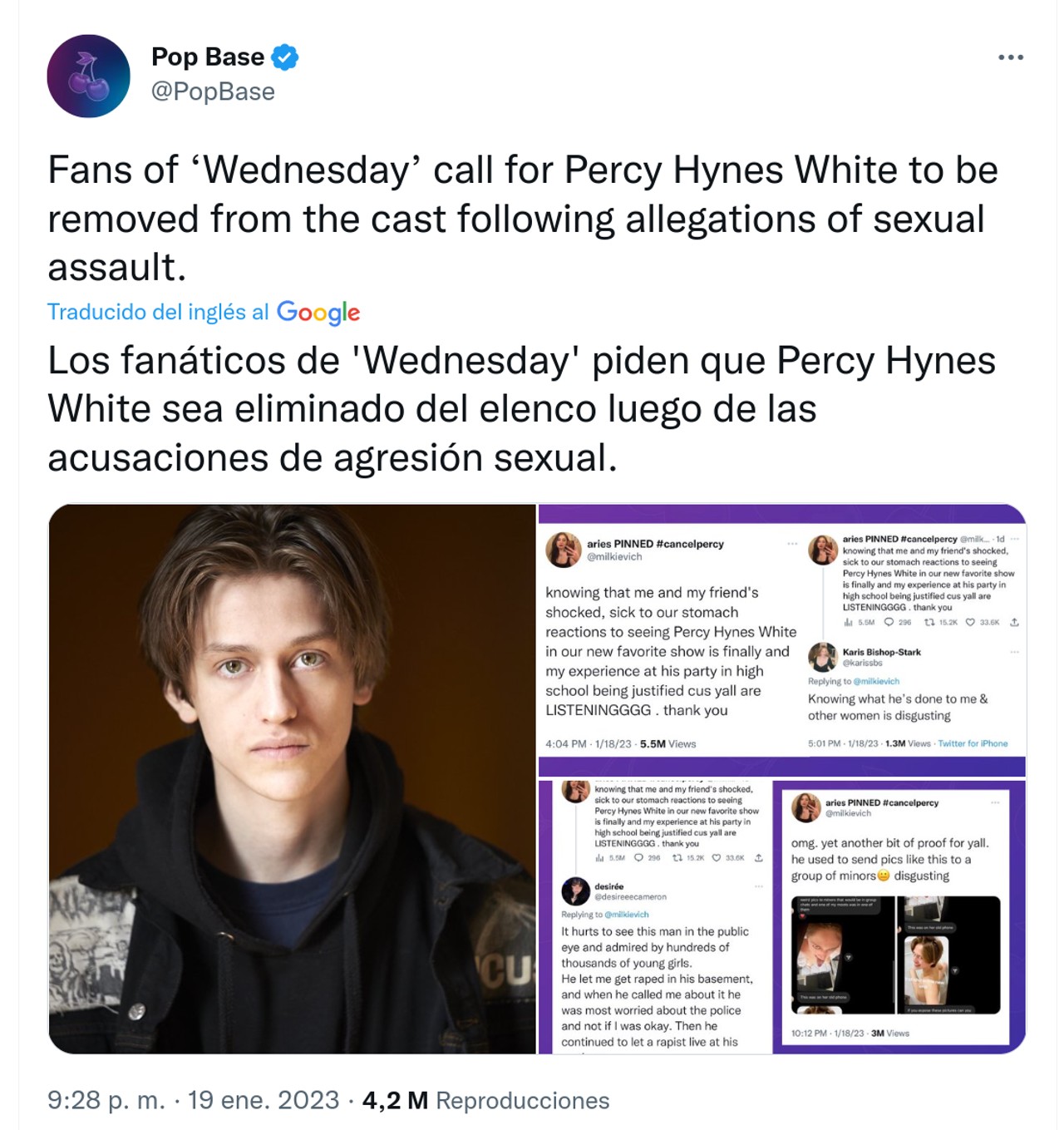
Task: Click the 'Twitter for iPhone' source label
Action: (973, 743)
